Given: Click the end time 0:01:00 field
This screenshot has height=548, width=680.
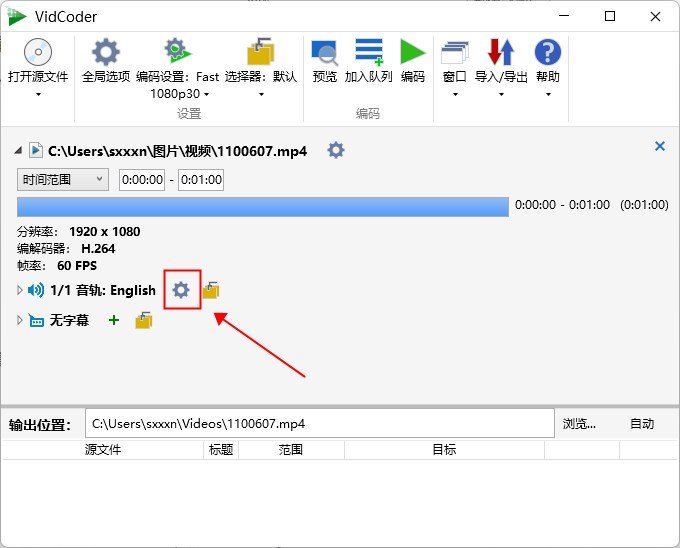Looking at the screenshot, I should coord(201,179).
